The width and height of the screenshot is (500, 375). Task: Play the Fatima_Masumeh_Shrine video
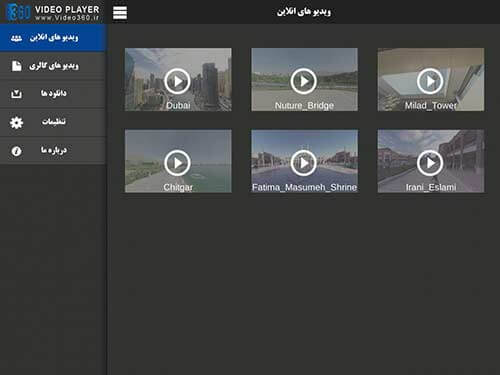(x=304, y=163)
